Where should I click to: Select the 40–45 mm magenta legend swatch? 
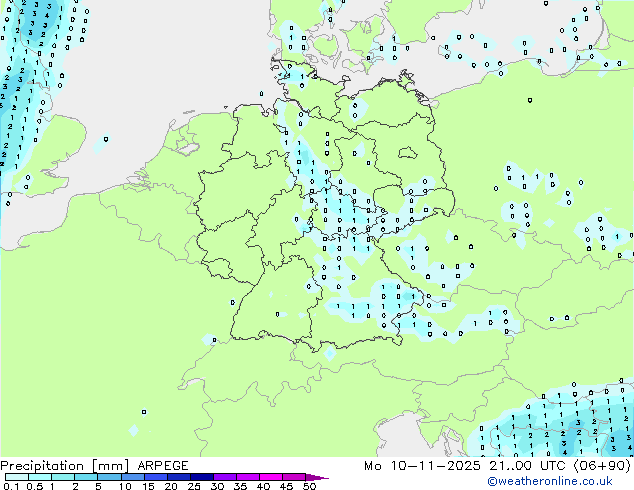(x=271, y=477)
